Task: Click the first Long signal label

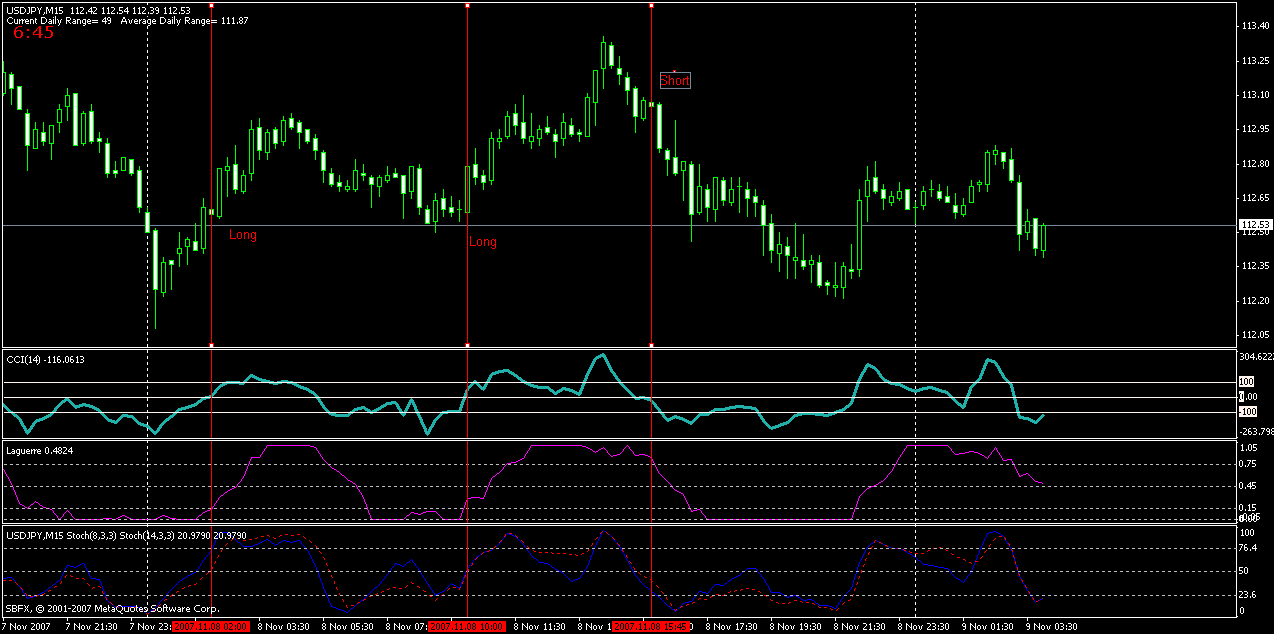Action: coord(241,235)
